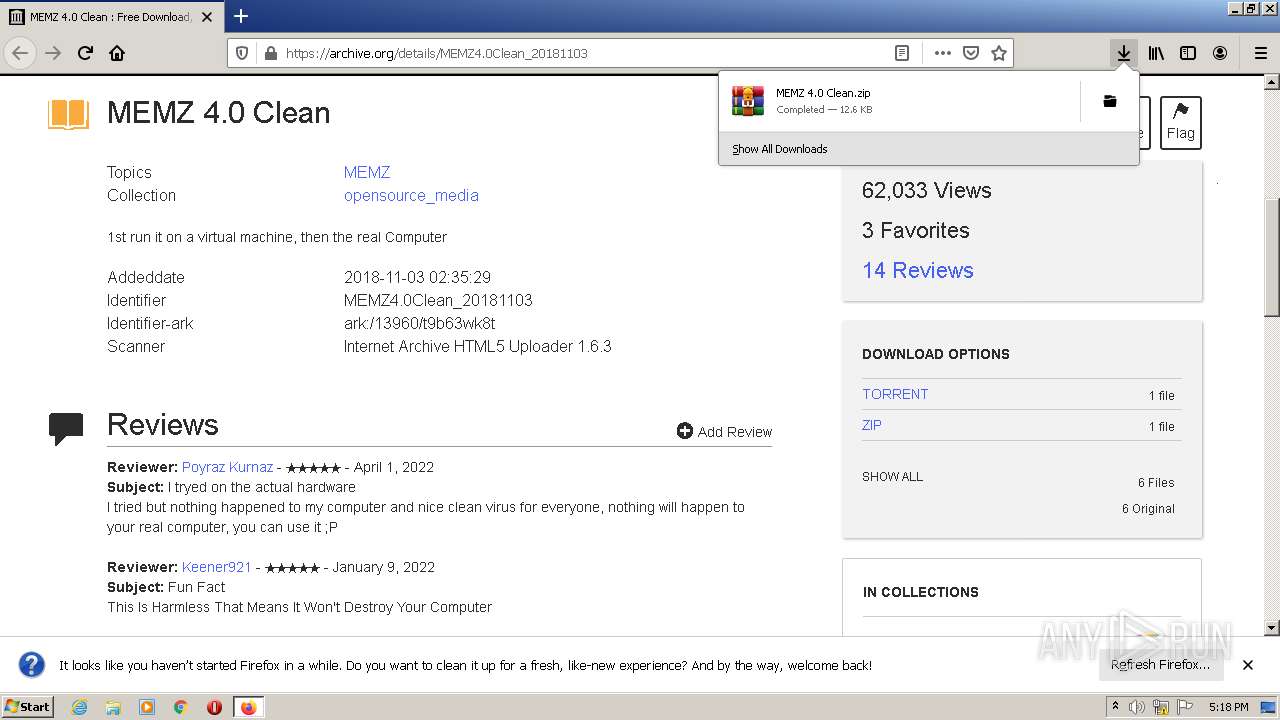Click the speech bubble Reviews icon
This screenshot has height=720, width=1280.
[x=66, y=428]
